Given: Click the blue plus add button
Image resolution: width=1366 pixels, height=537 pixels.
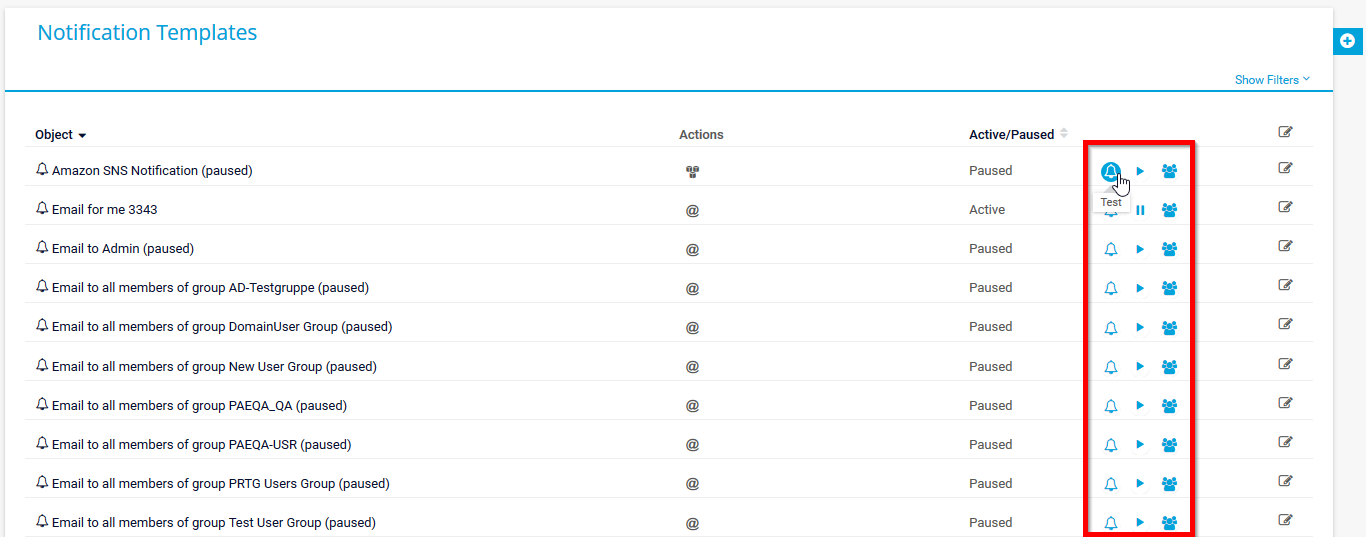Looking at the screenshot, I should pyautogui.click(x=1347, y=41).
